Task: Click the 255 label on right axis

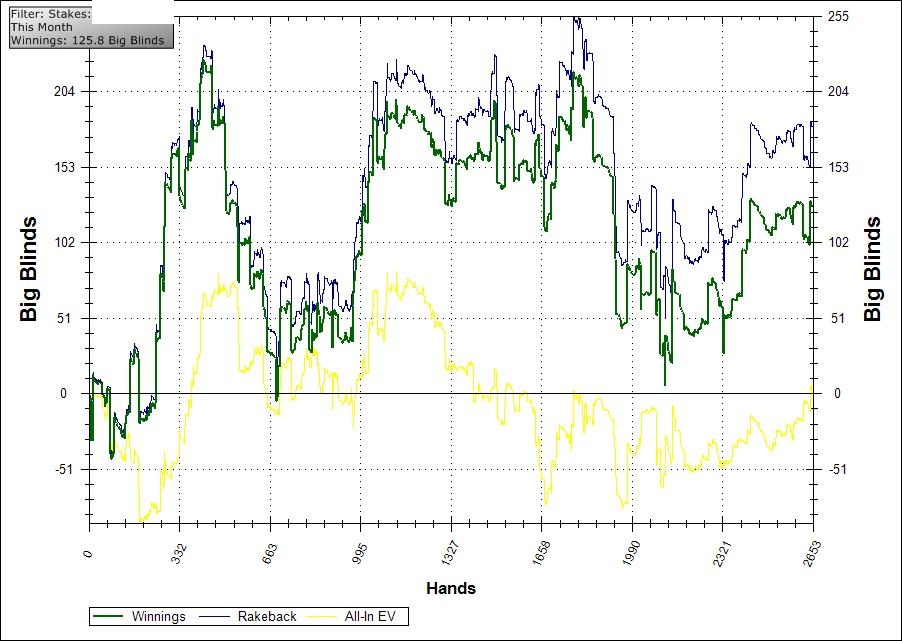Action: [838, 17]
